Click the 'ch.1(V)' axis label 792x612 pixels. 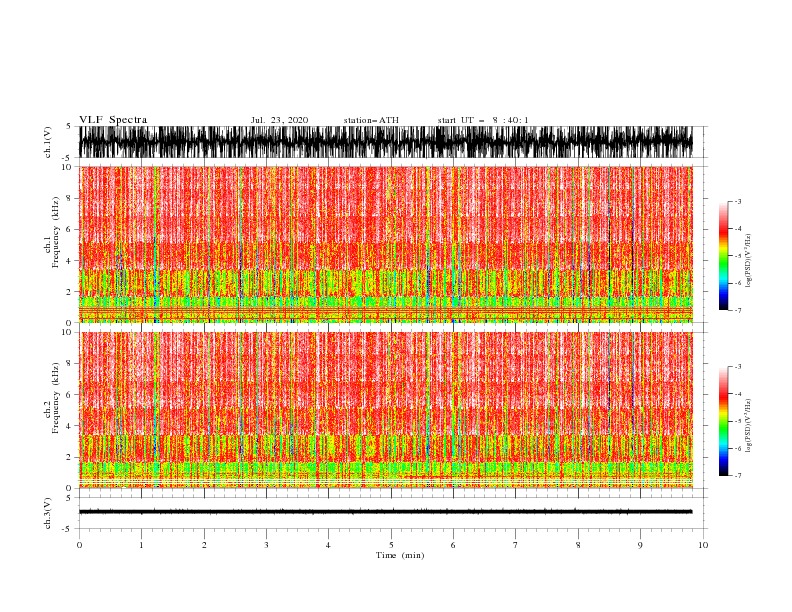48,144
